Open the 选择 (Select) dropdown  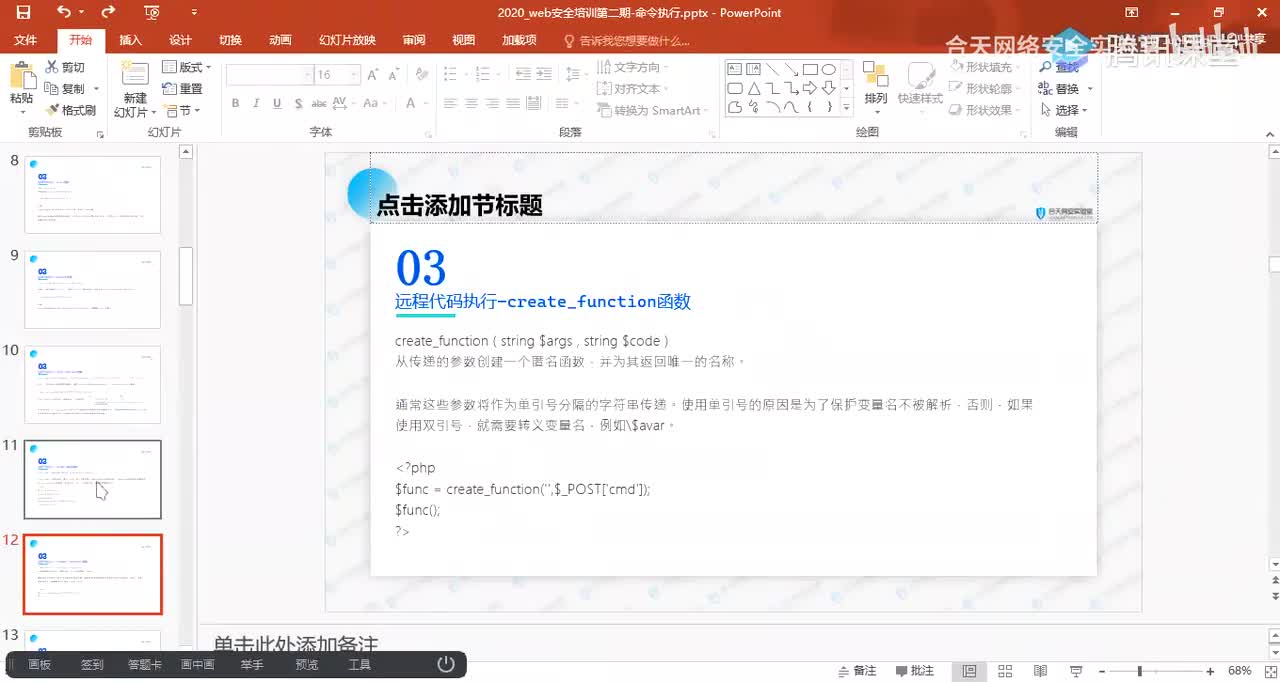tap(1064, 111)
